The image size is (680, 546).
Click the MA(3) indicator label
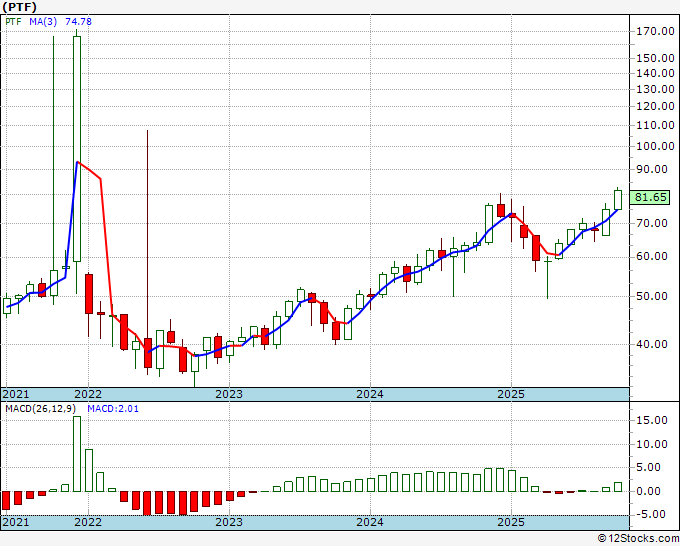pyautogui.click(x=43, y=21)
